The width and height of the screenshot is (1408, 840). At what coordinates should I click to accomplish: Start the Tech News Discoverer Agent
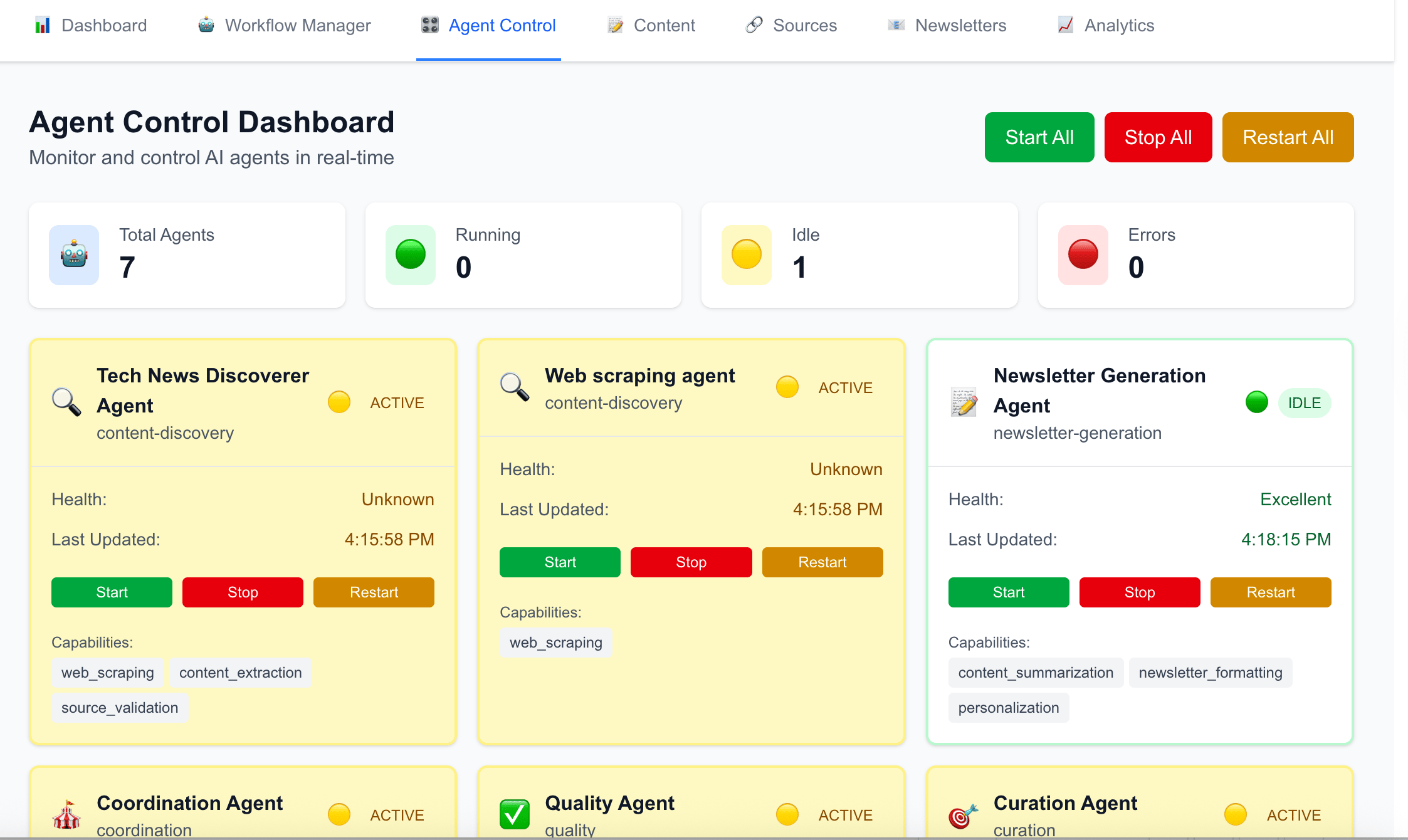point(112,592)
